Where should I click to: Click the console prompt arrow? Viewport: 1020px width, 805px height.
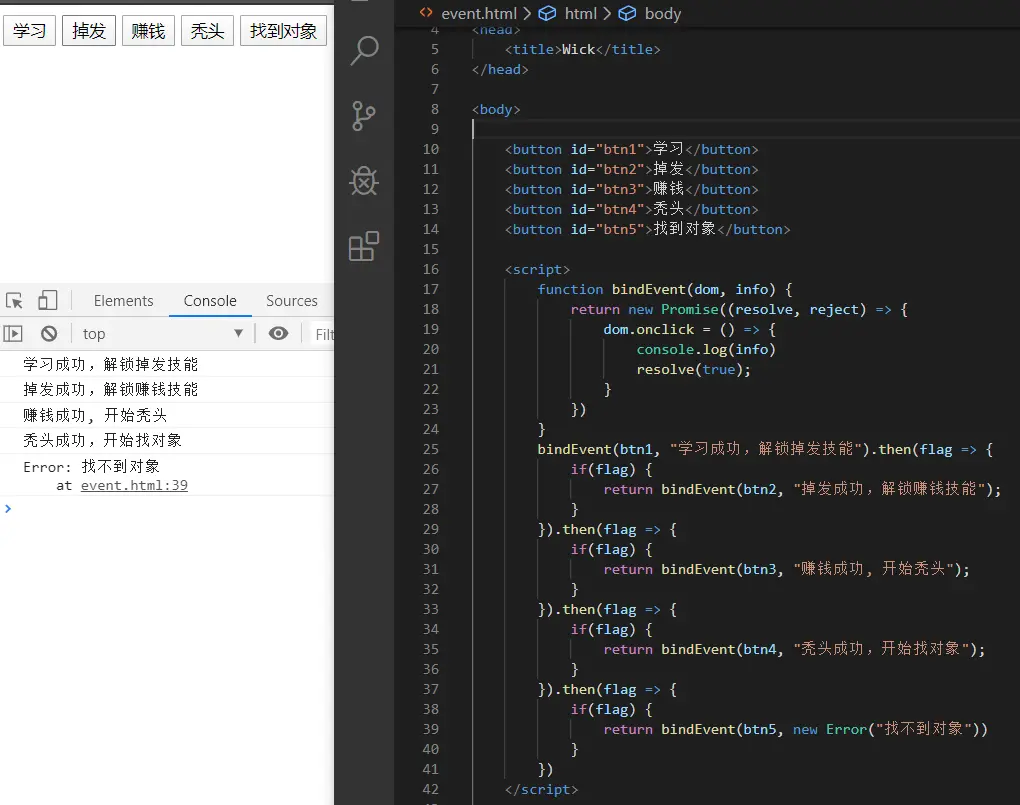point(8,509)
